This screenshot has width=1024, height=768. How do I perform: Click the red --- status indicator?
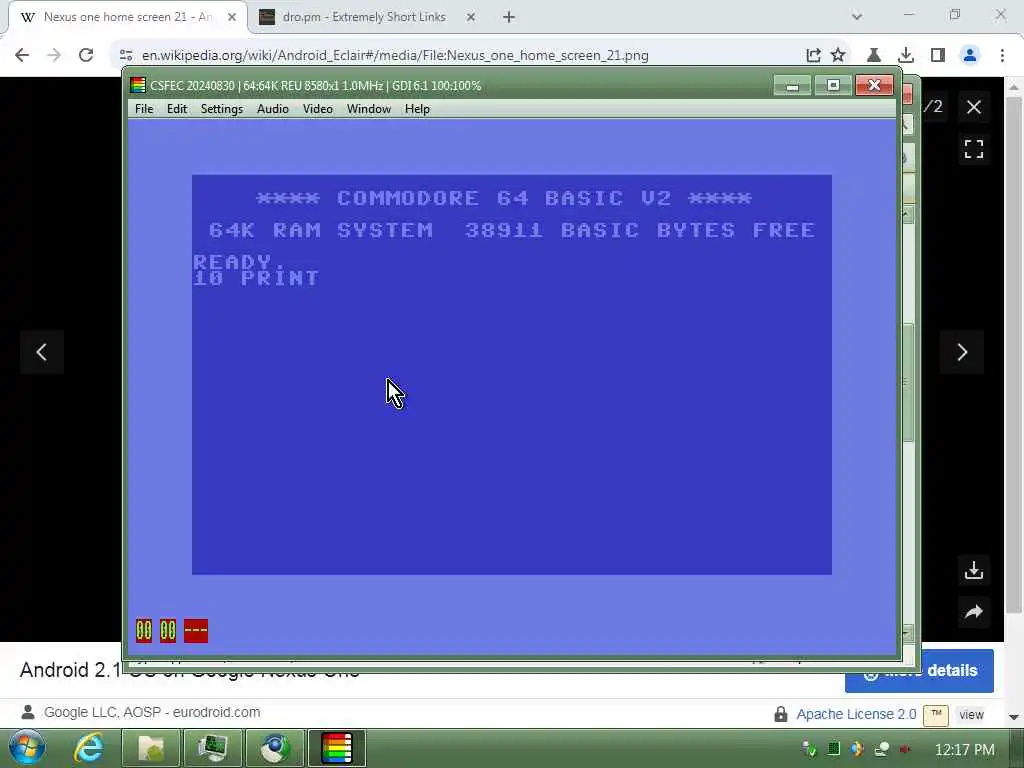click(x=196, y=630)
